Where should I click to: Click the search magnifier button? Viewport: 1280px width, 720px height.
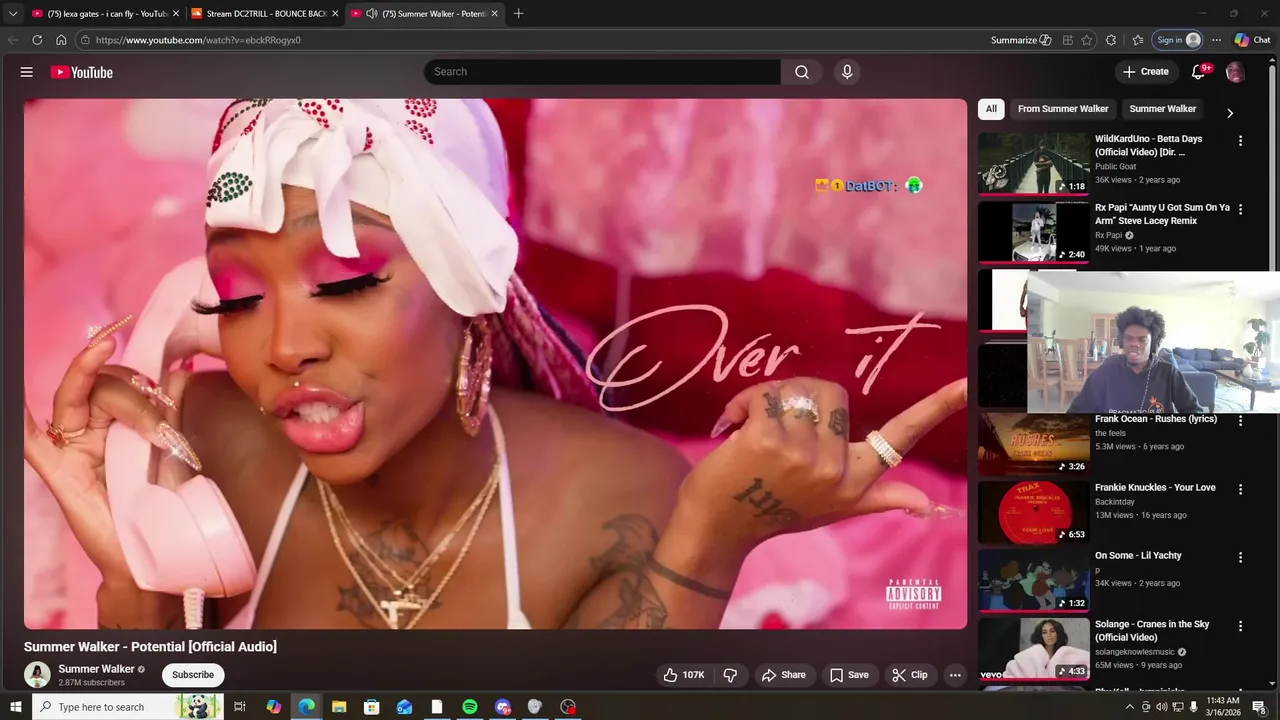(x=802, y=72)
